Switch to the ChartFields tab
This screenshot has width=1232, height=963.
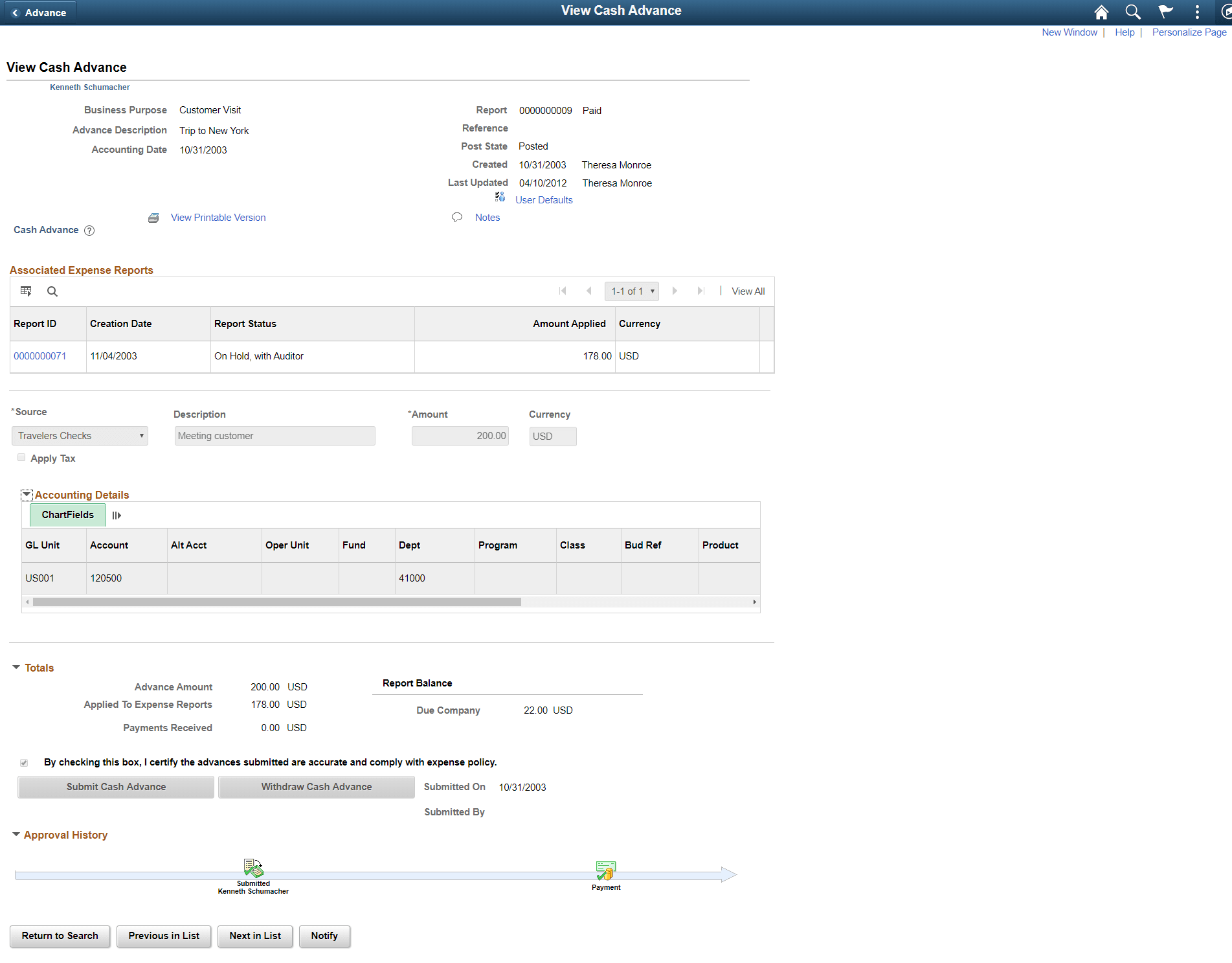[x=67, y=515]
